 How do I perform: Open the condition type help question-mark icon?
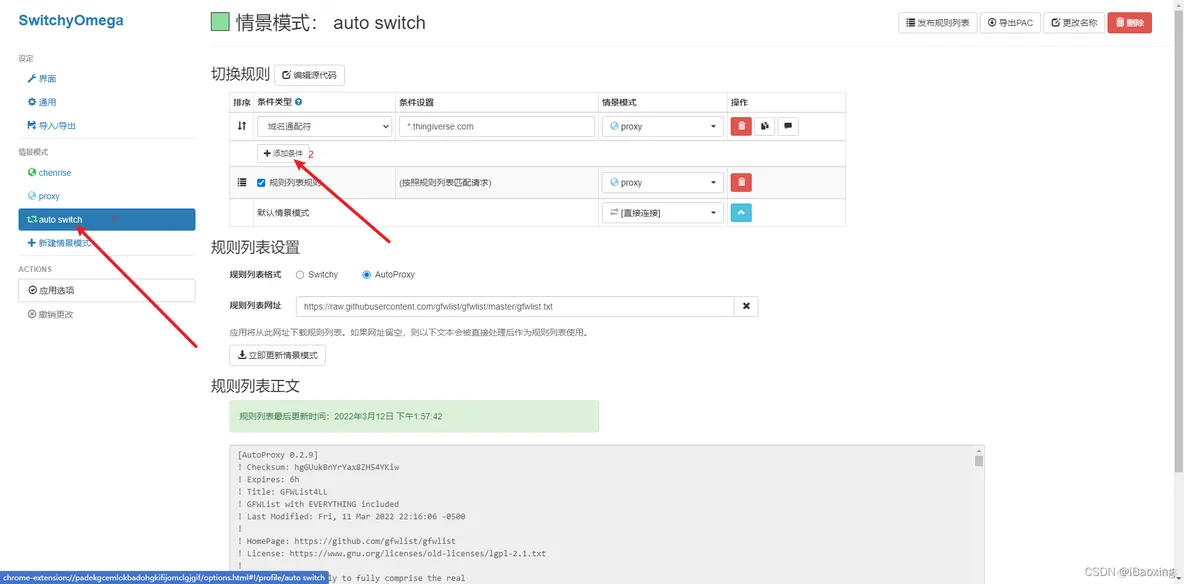coord(299,102)
